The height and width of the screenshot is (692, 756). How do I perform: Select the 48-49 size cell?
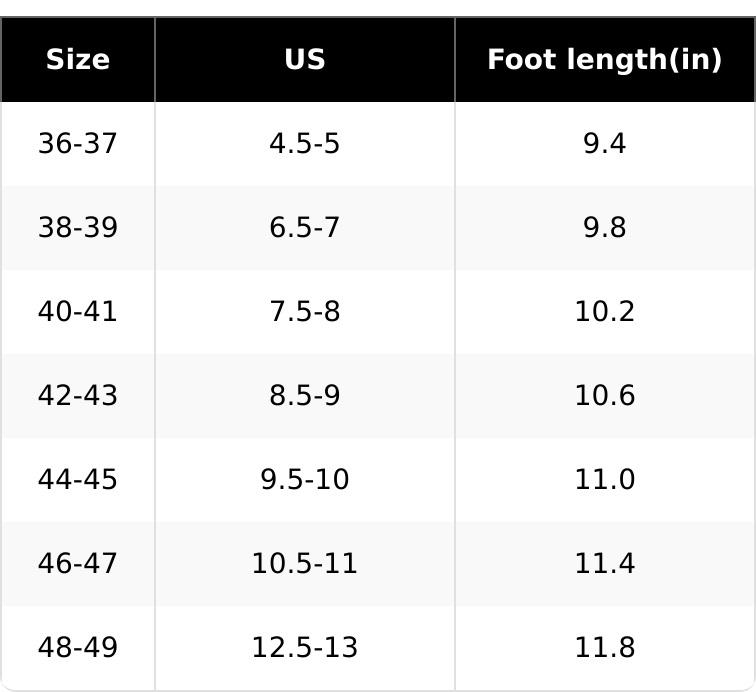pyautogui.click(x=77, y=648)
